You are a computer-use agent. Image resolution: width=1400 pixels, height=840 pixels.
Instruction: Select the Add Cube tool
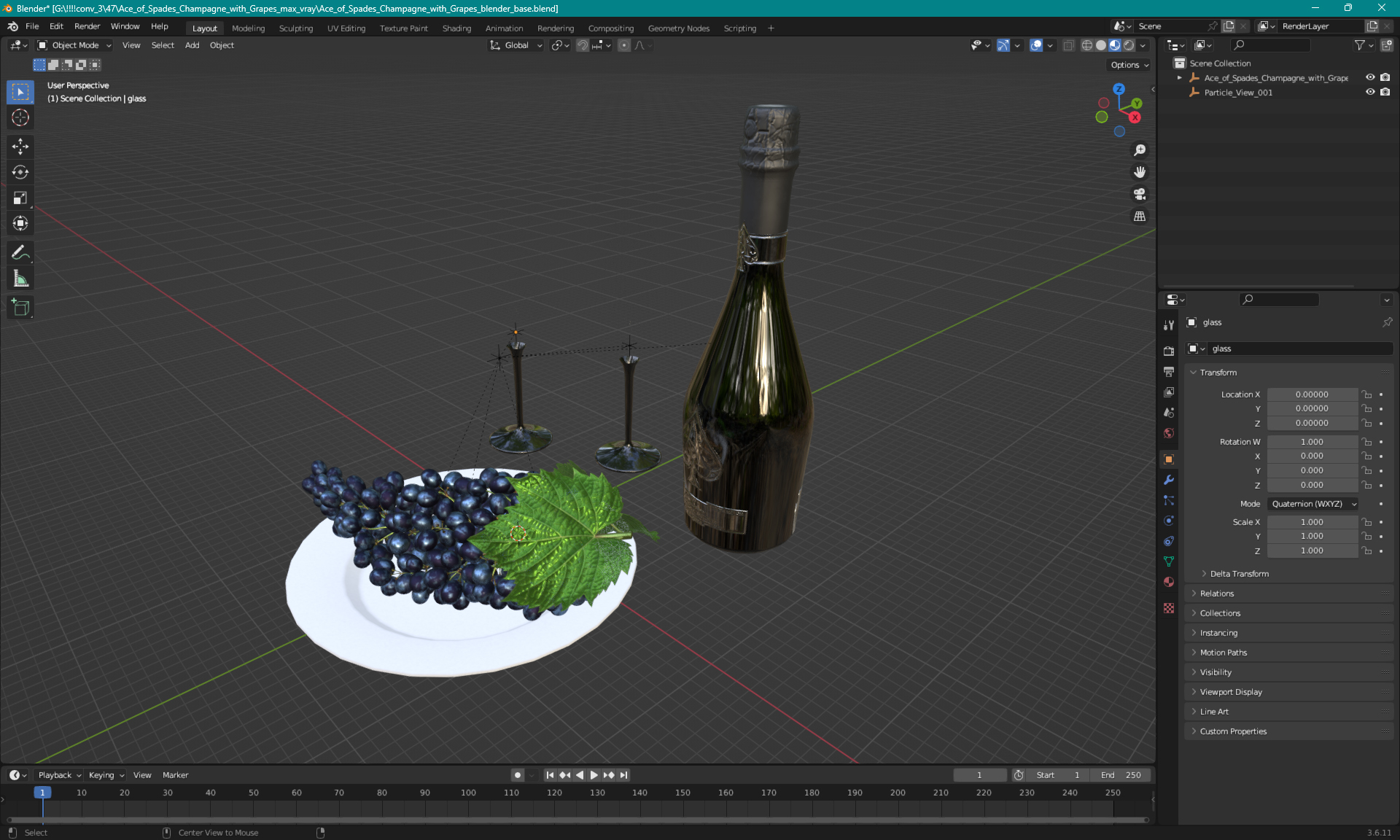coord(20,307)
